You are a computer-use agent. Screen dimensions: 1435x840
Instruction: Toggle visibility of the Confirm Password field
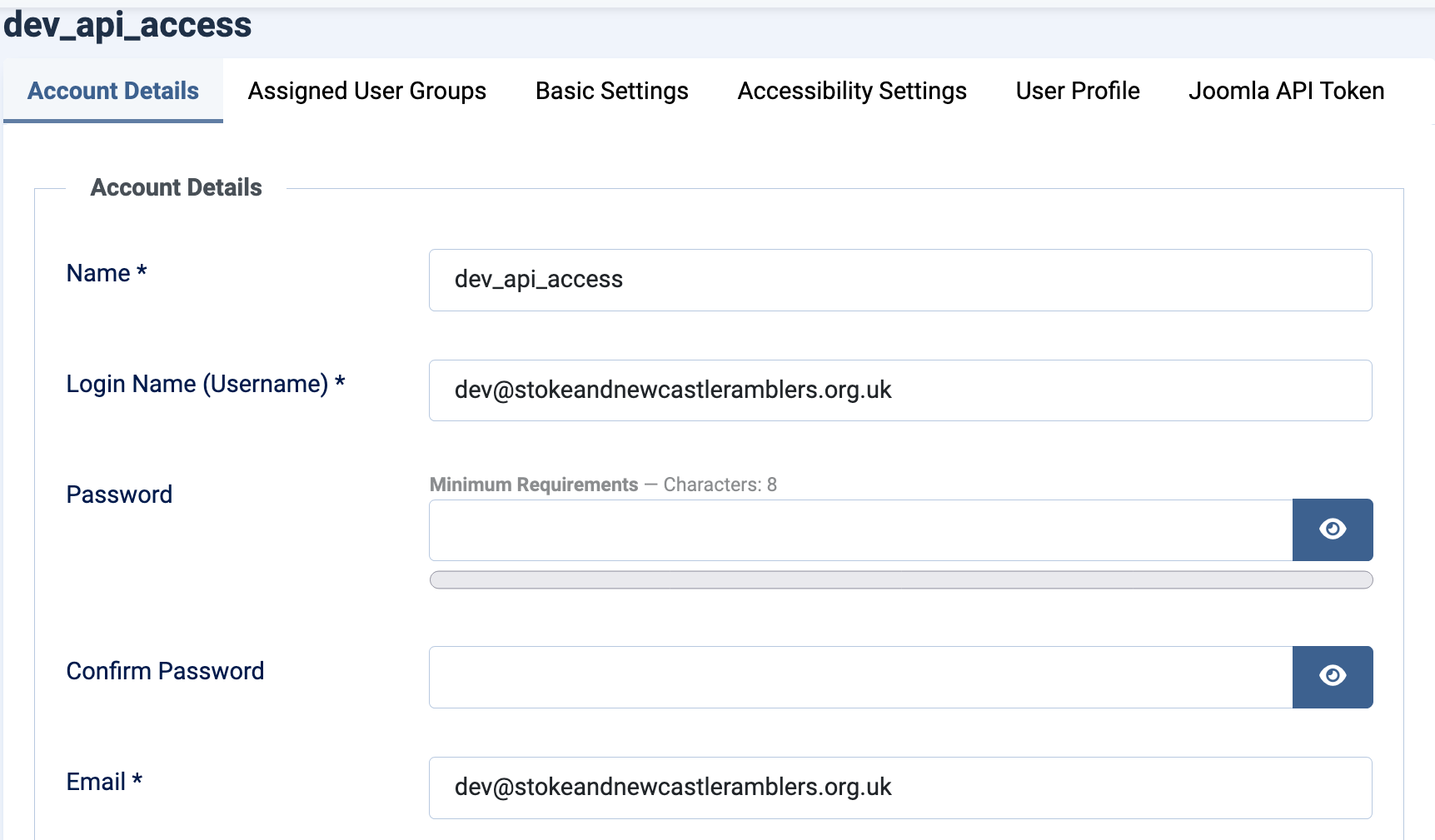coord(1333,677)
